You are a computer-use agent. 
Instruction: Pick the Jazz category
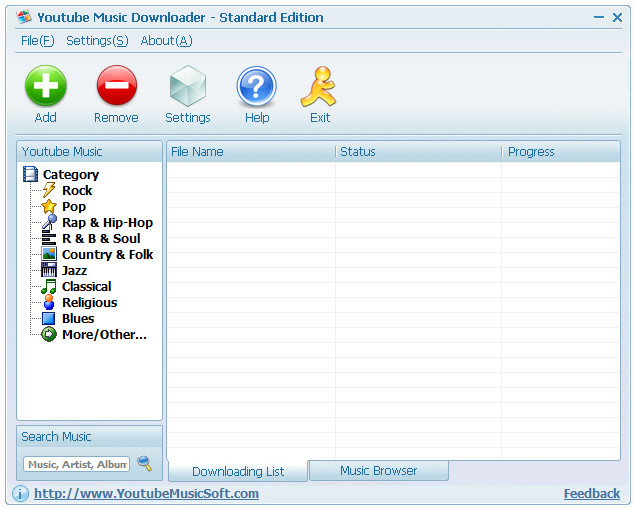click(74, 270)
